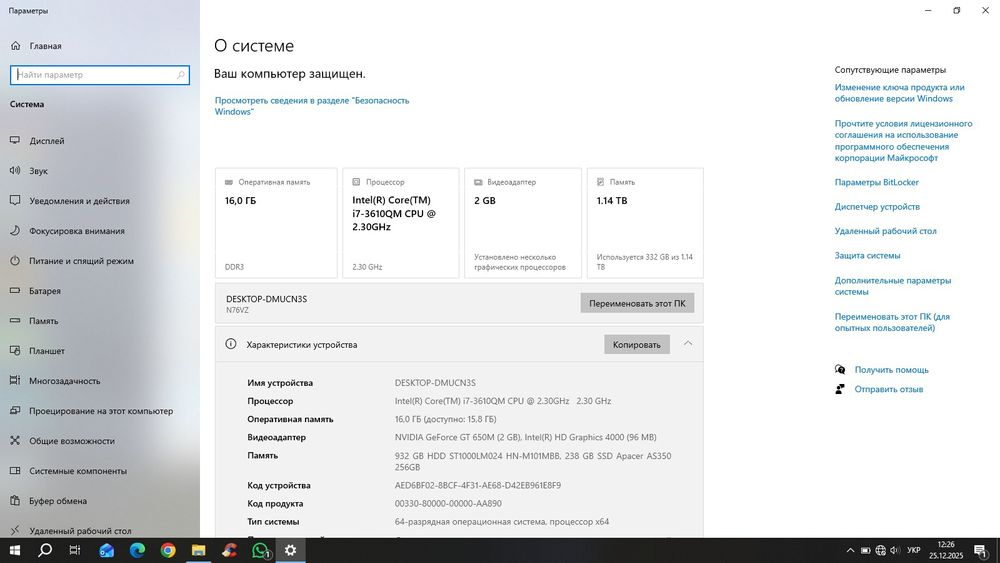The image size is (1000, 563).
Task: Click the Копировать button
Action: point(636,344)
